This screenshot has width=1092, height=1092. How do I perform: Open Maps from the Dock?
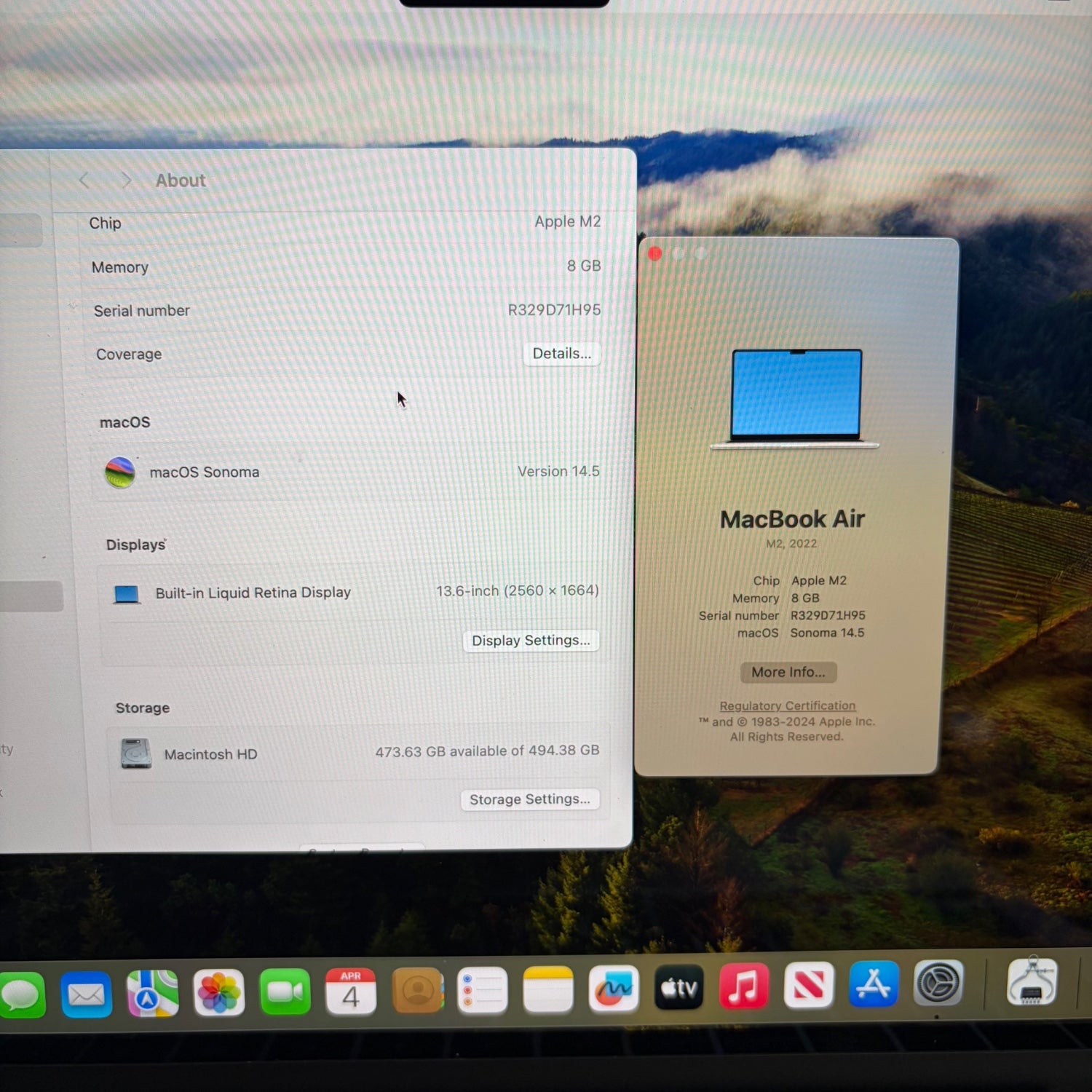click(152, 994)
